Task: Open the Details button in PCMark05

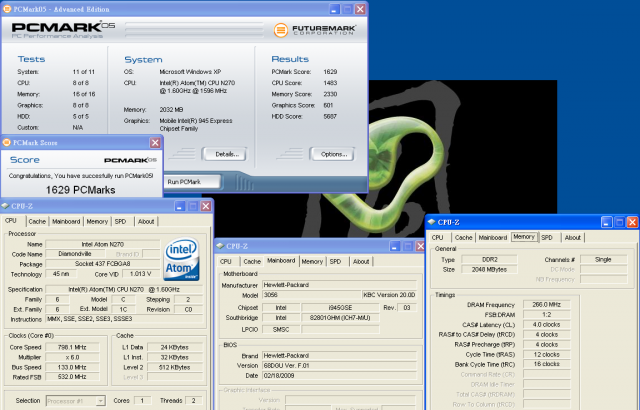Action: coord(225,154)
